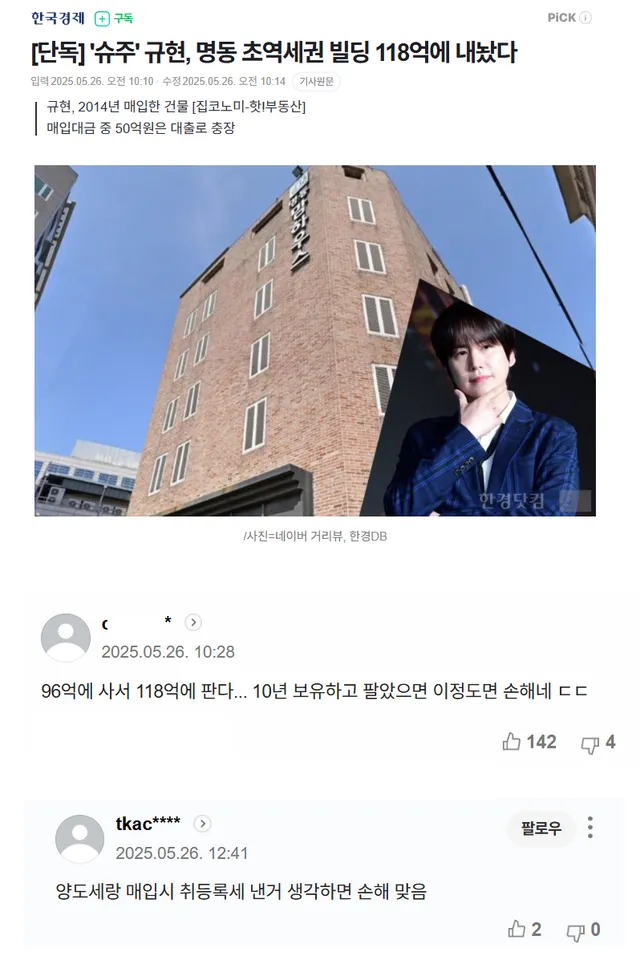
Task: Follow tkac**** with the 팔로우 button
Action: [x=541, y=828]
